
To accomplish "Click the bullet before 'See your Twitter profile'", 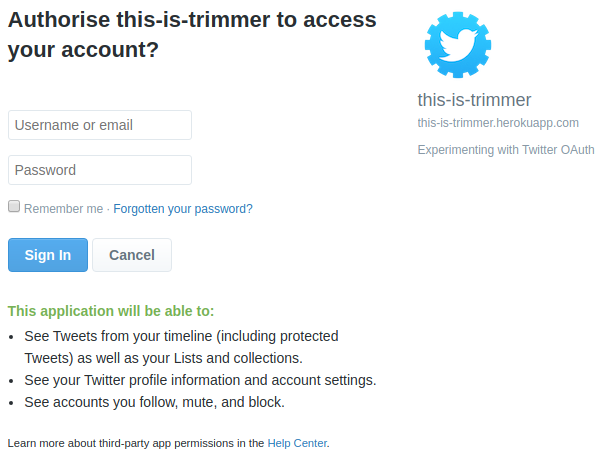I will pyautogui.click(x=11, y=381).
